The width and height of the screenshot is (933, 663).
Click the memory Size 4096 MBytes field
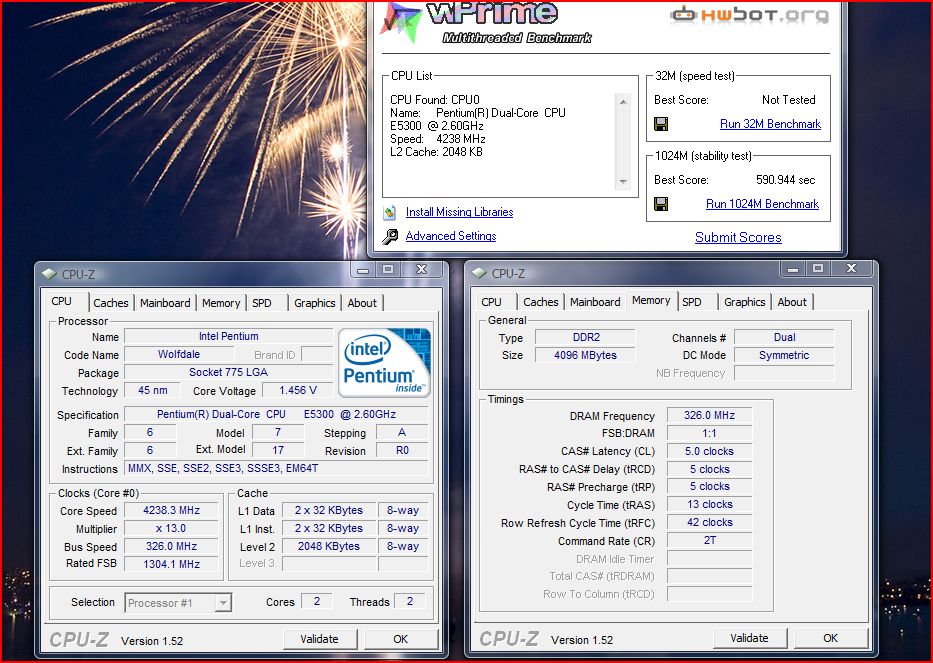pyautogui.click(x=586, y=355)
